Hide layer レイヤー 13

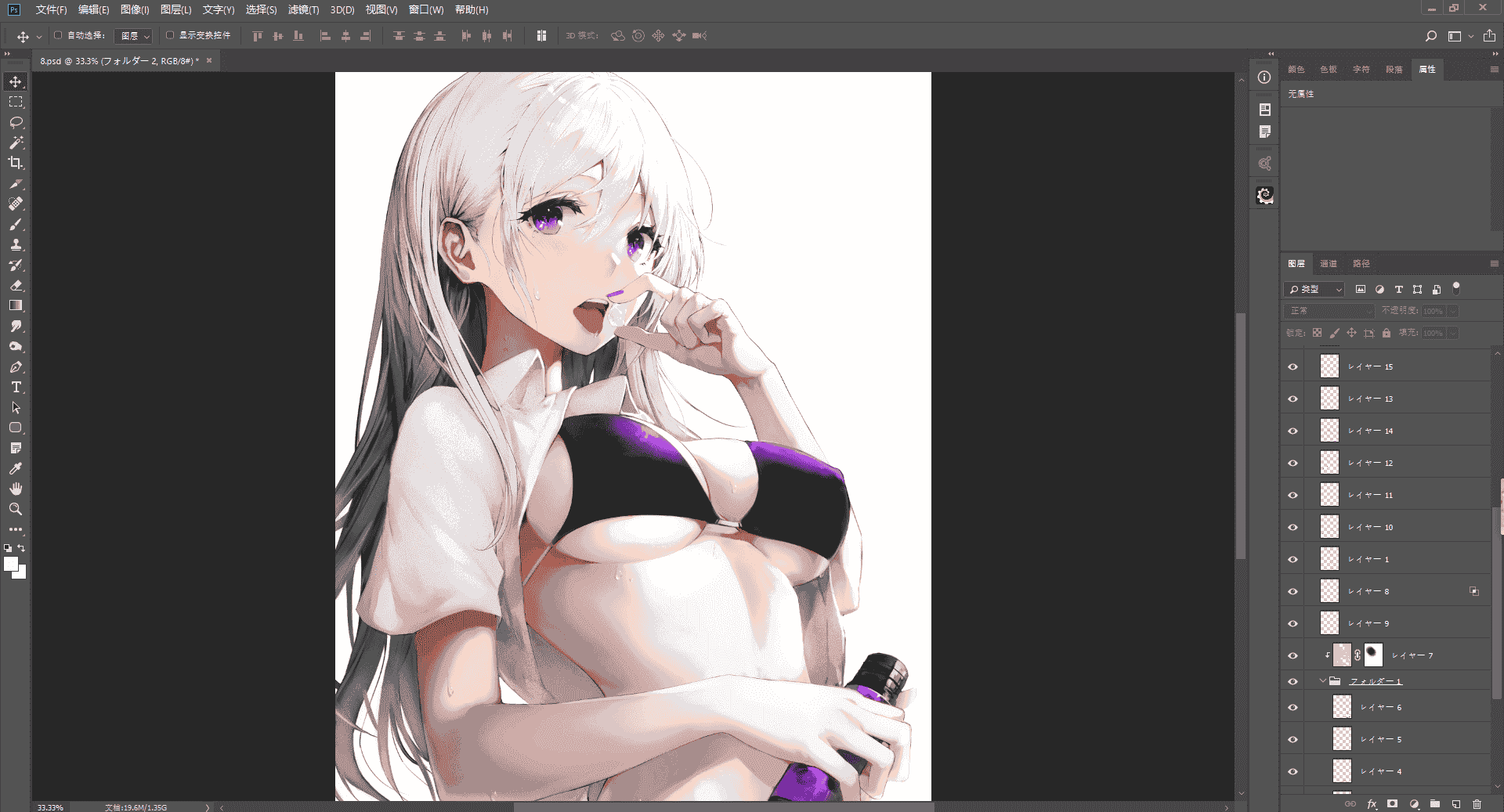tap(1292, 399)
